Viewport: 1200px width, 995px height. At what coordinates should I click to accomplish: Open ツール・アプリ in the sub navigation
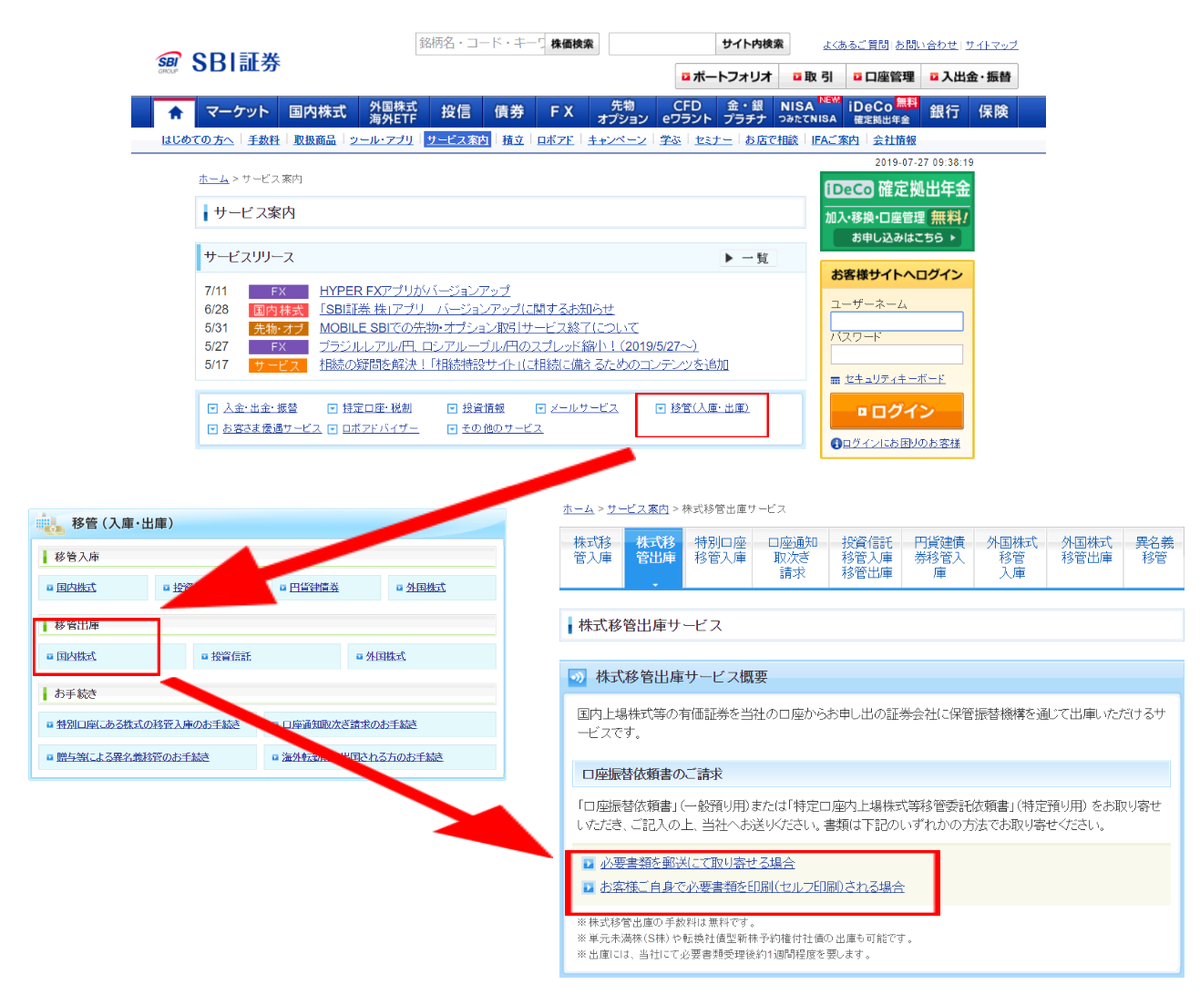(x=381, y=141)
